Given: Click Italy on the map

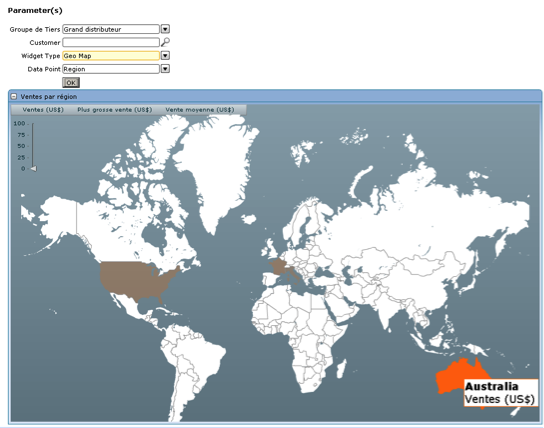Looking at the screenshot, I should 293,273.
